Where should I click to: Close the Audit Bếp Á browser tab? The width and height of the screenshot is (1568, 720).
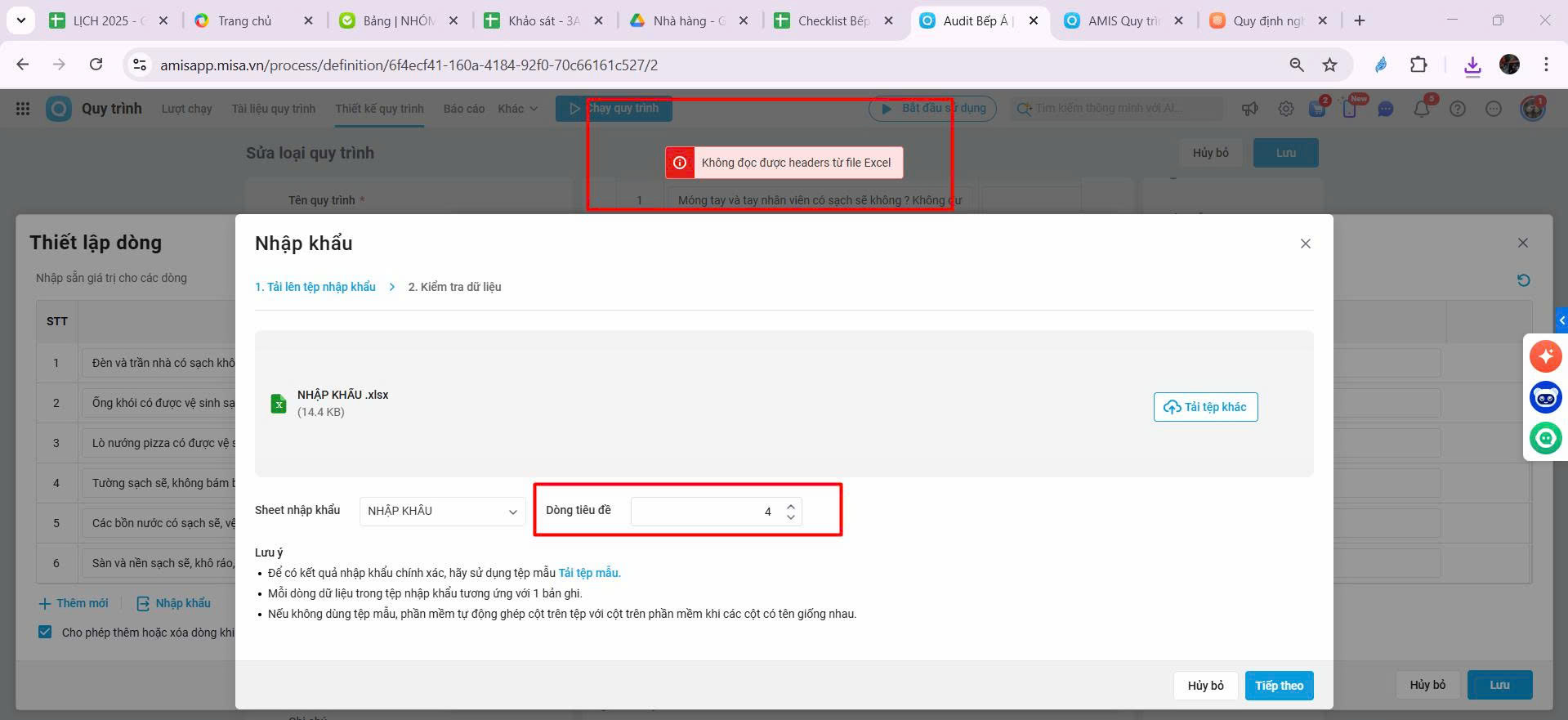click(1034, 20)
